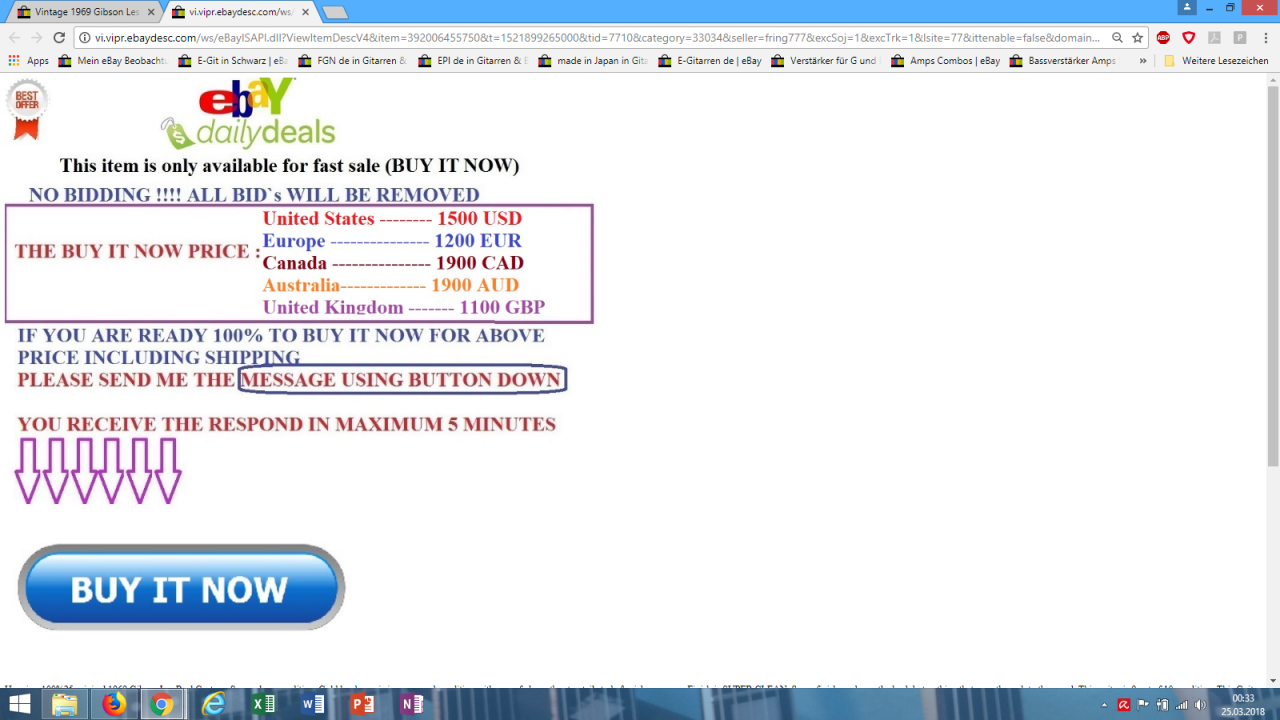Click the battery power tray icon

[1162, 705]
